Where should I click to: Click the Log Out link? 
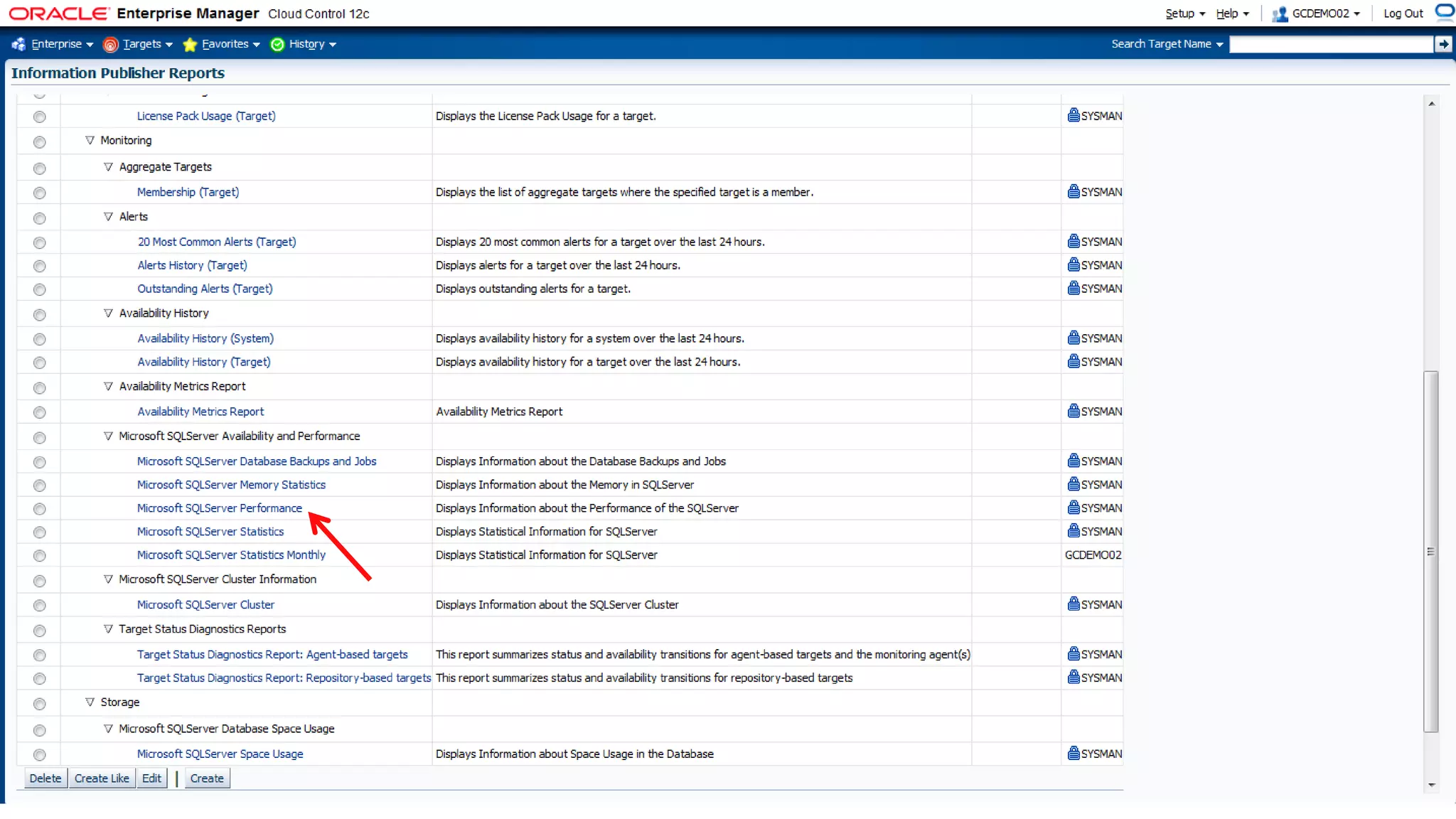coord(1403,14)
